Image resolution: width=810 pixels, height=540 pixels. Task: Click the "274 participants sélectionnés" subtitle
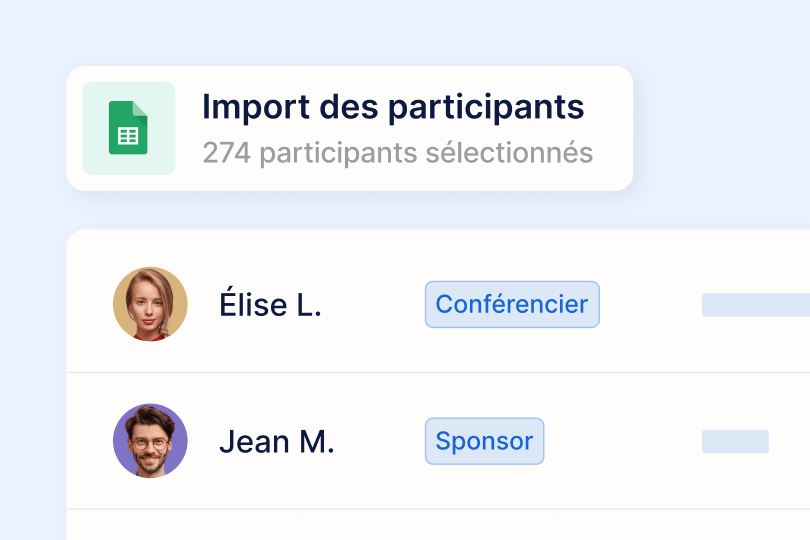(x=397, y=153)
